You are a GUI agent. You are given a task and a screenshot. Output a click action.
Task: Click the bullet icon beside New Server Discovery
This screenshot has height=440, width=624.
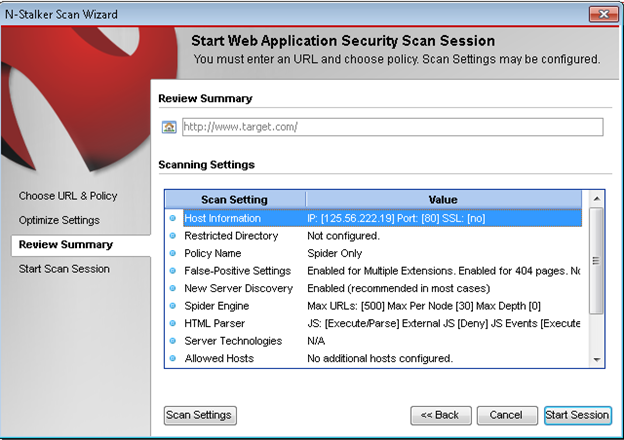pyautogui.click(x=173, y=288)
